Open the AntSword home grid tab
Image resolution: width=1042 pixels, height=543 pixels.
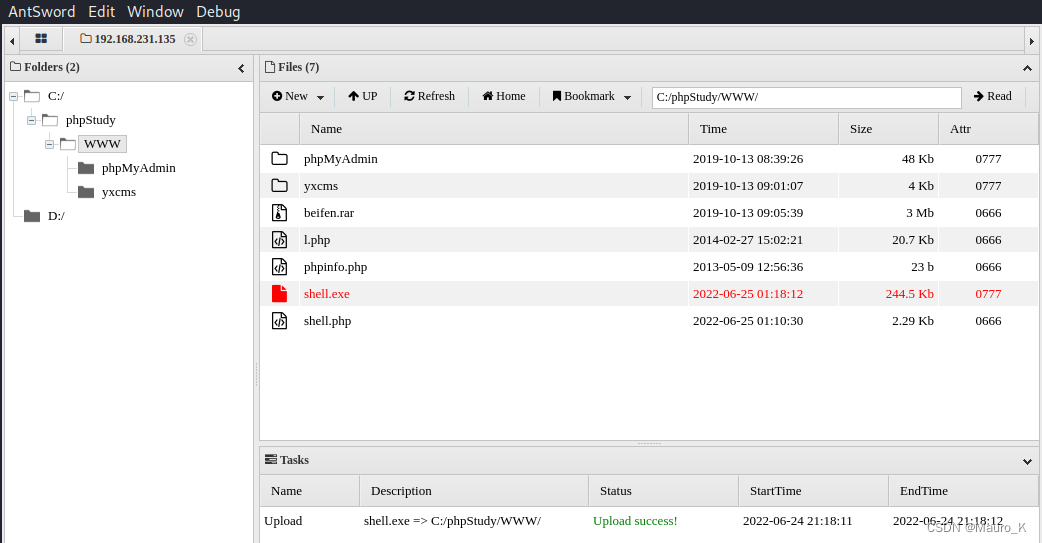41,39
